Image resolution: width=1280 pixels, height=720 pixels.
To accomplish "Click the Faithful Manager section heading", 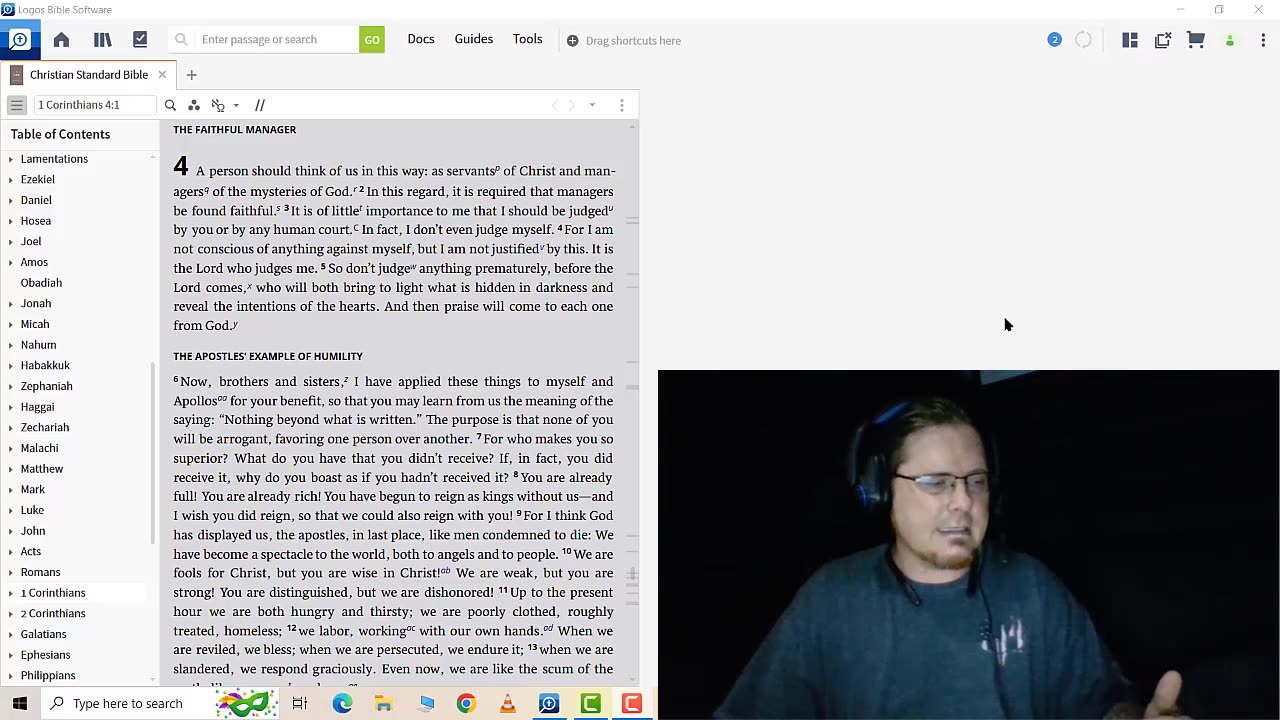I will pos(234,130).
